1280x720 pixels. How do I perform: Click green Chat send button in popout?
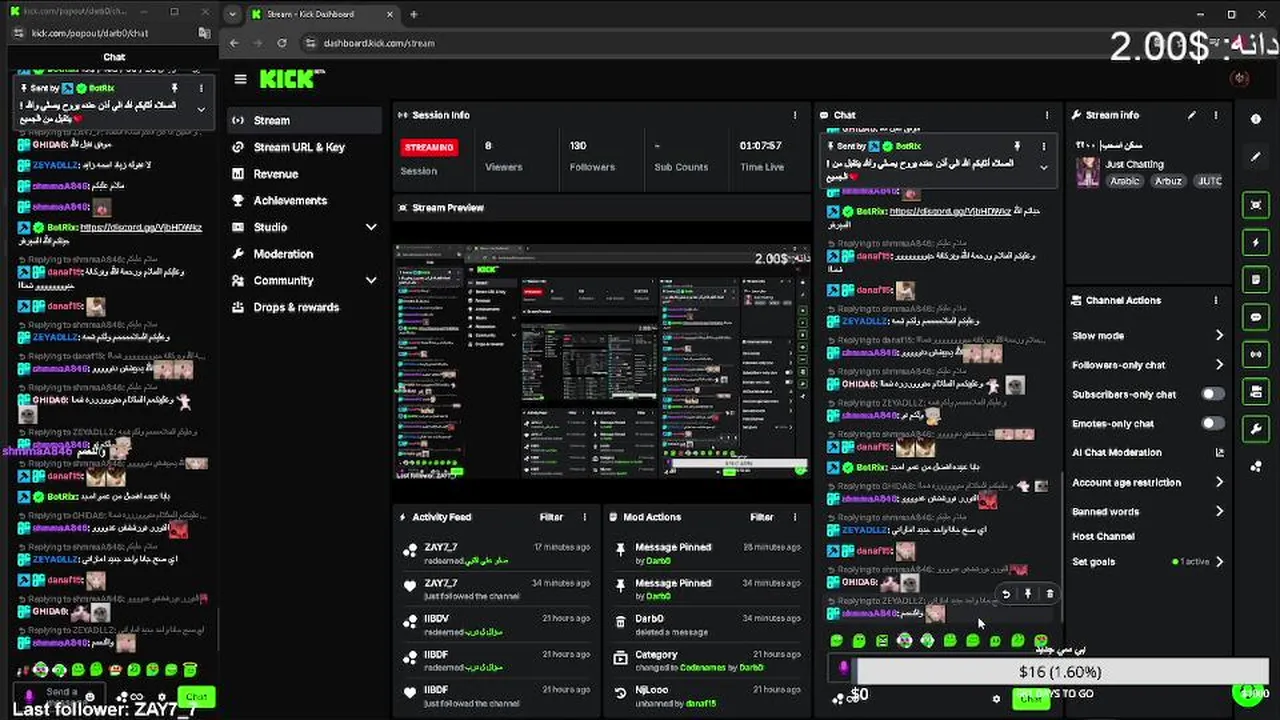click(x=196, y=697)
